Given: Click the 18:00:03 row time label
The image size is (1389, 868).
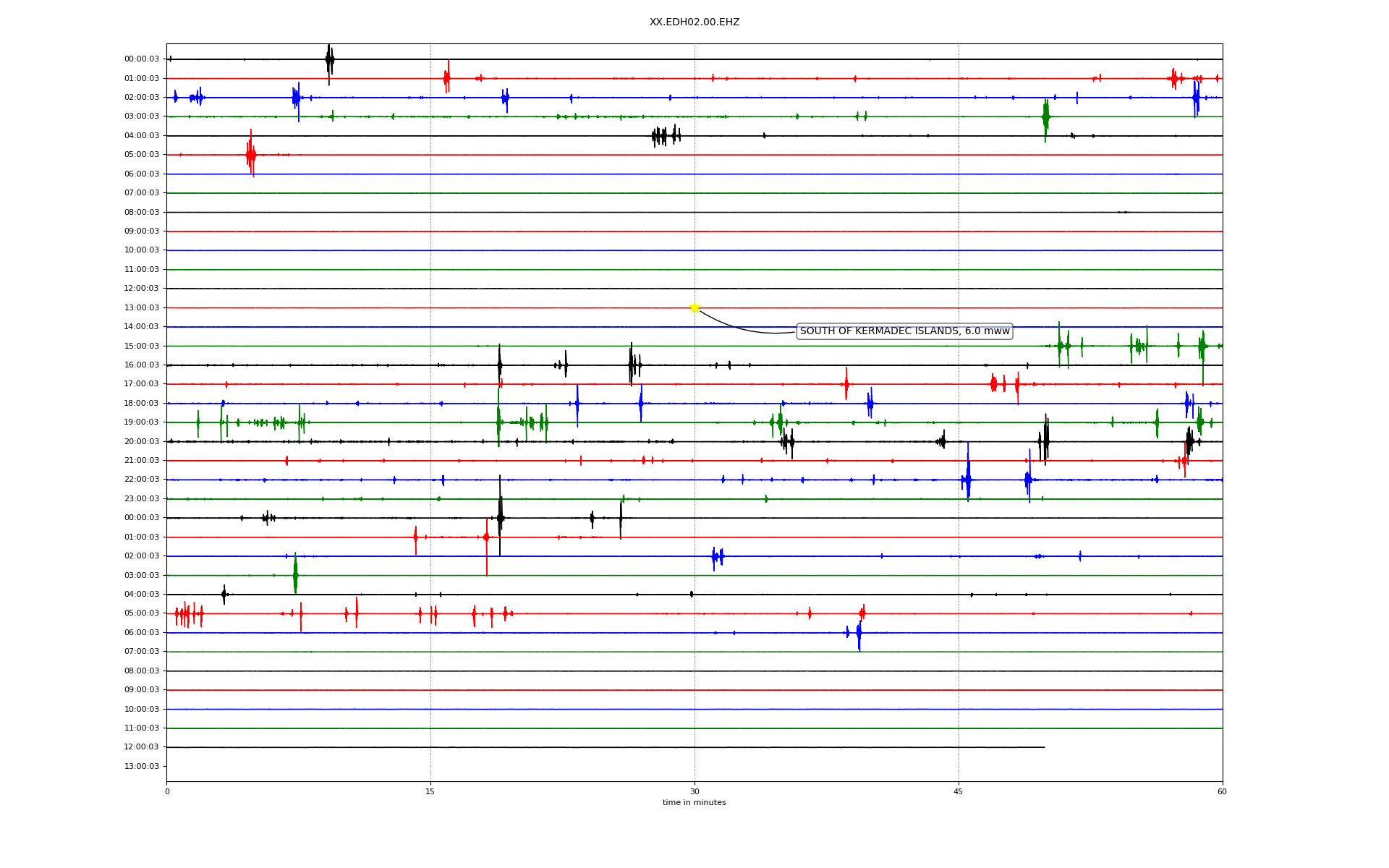Looking at the screenshot, I should pyautogui.click(x=142, y=404).
